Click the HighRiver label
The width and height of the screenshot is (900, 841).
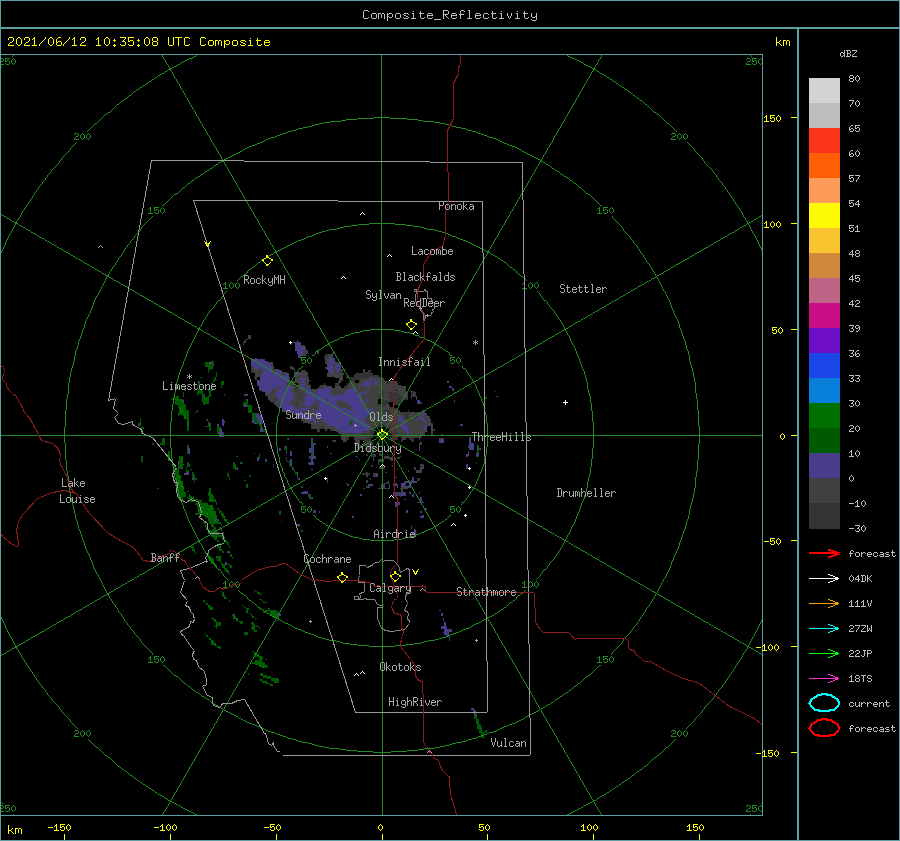click(415, 702)
